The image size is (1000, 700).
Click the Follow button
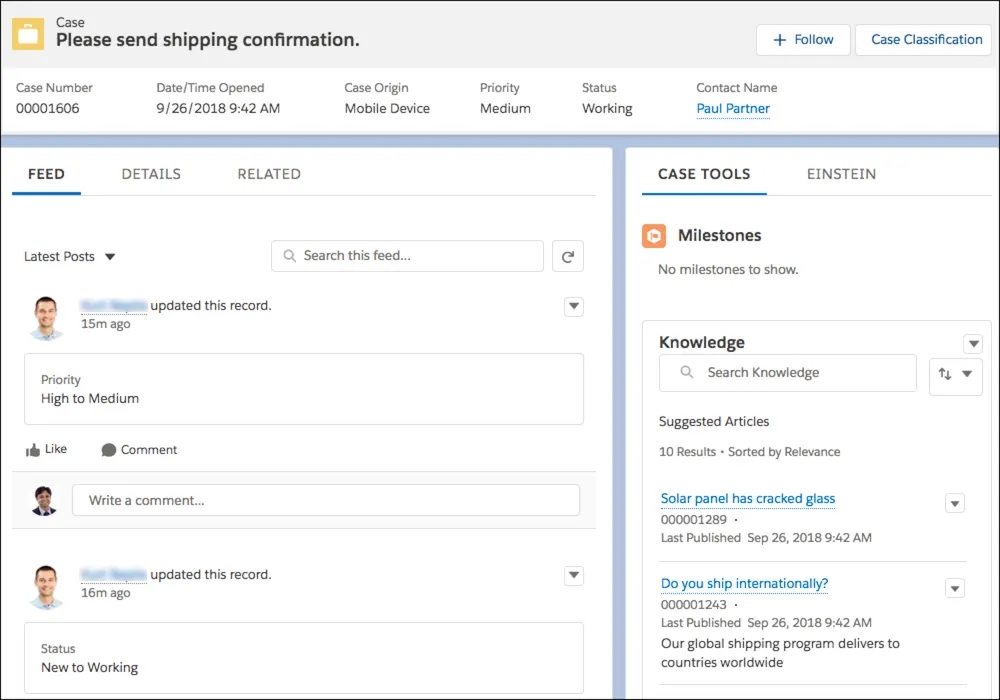803,40
